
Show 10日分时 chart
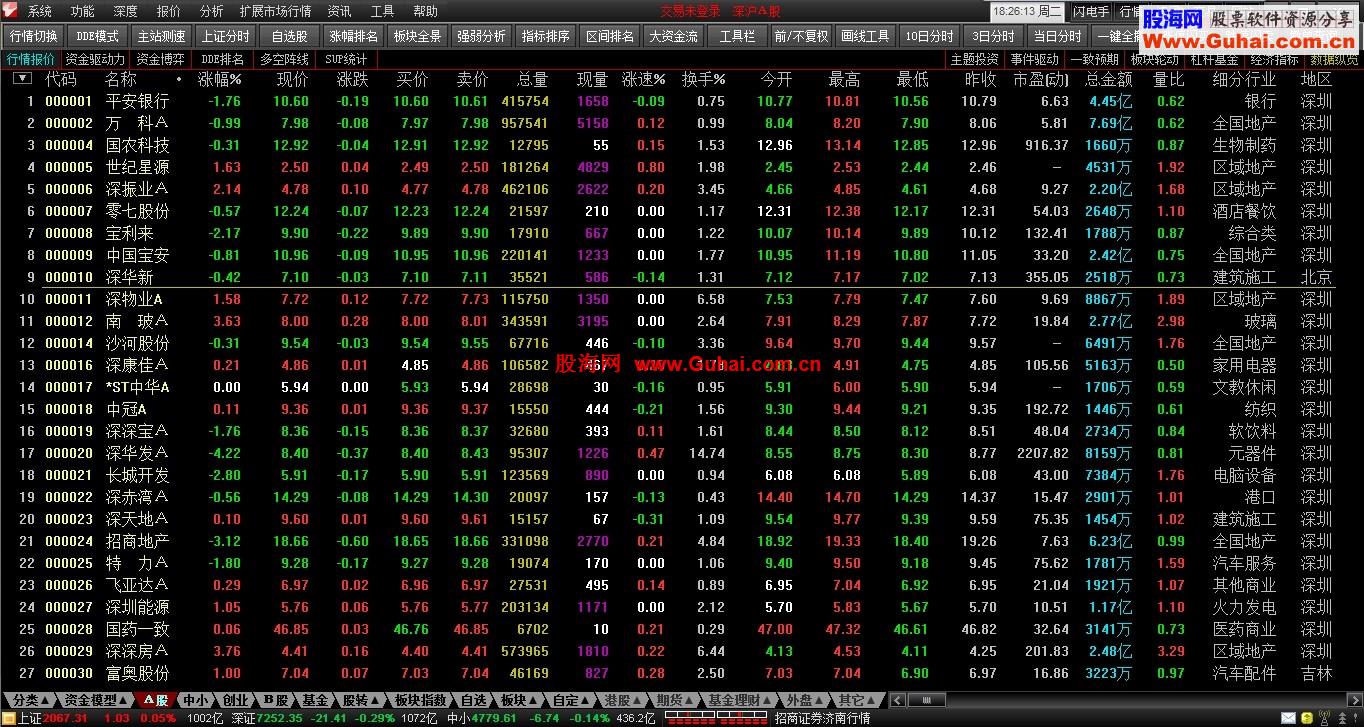pyautogui.click(x=930, y=36)
